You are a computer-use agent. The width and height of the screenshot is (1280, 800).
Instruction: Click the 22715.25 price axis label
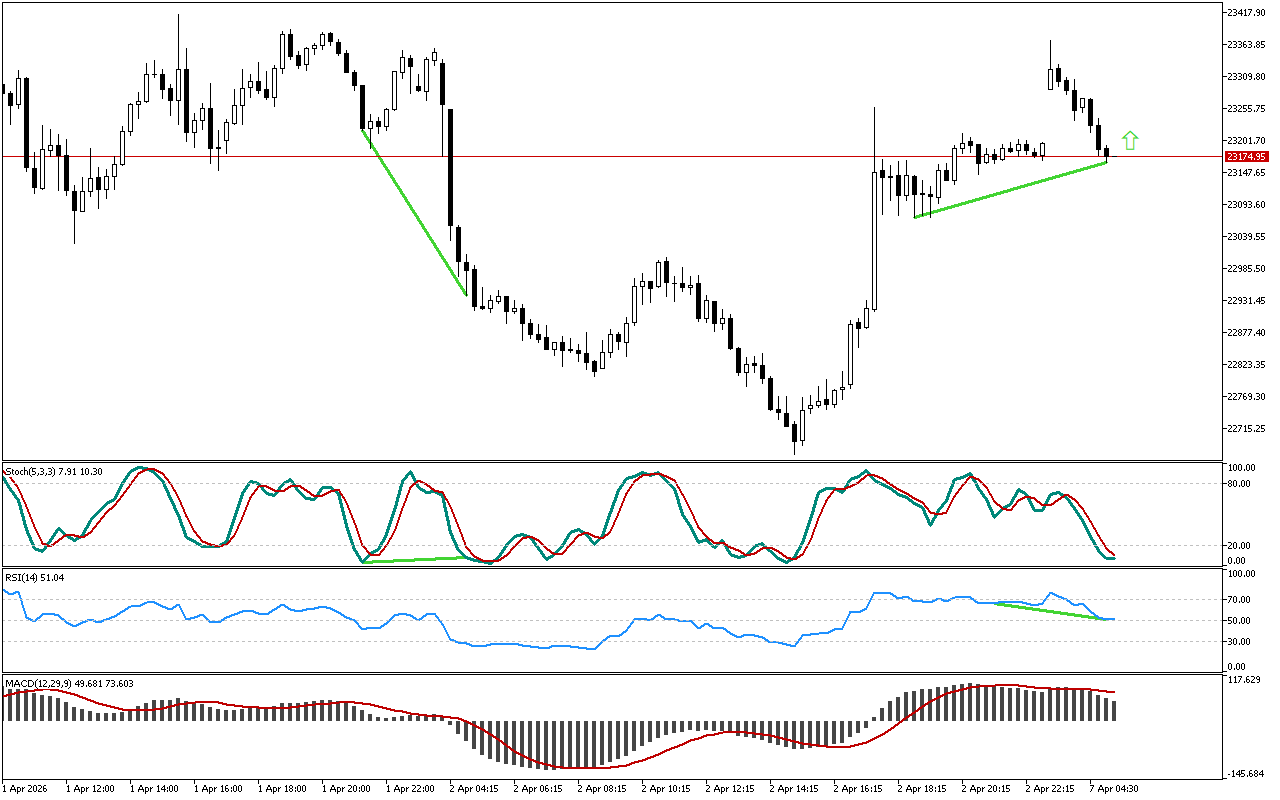[x=1246, y=428]
